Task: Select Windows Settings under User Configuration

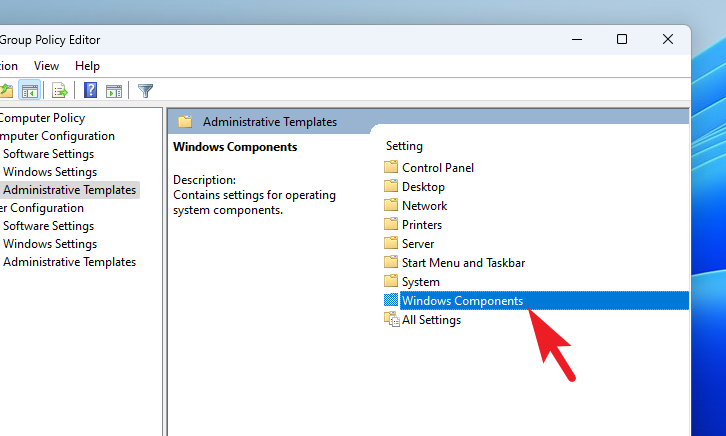Action: pos(50,244)
